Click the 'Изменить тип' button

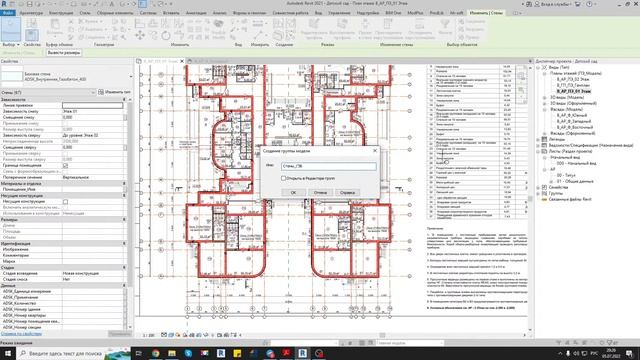pyautogui.click(x=114, y=92)
